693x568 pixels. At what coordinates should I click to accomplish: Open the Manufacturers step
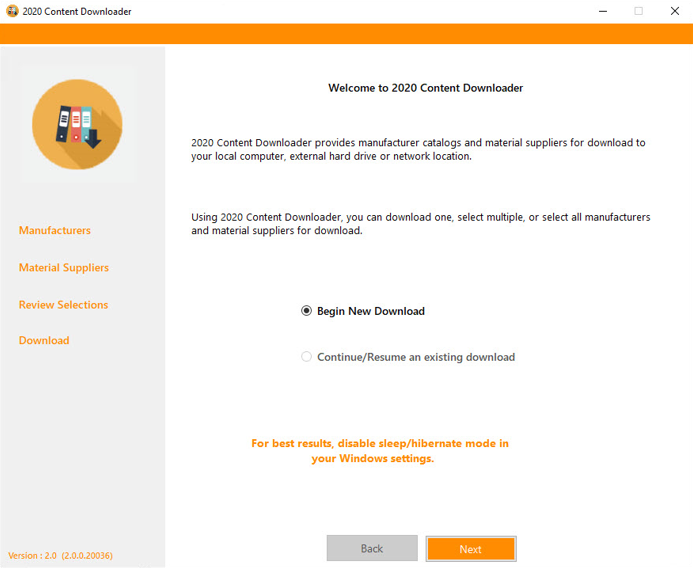point(55,230)
